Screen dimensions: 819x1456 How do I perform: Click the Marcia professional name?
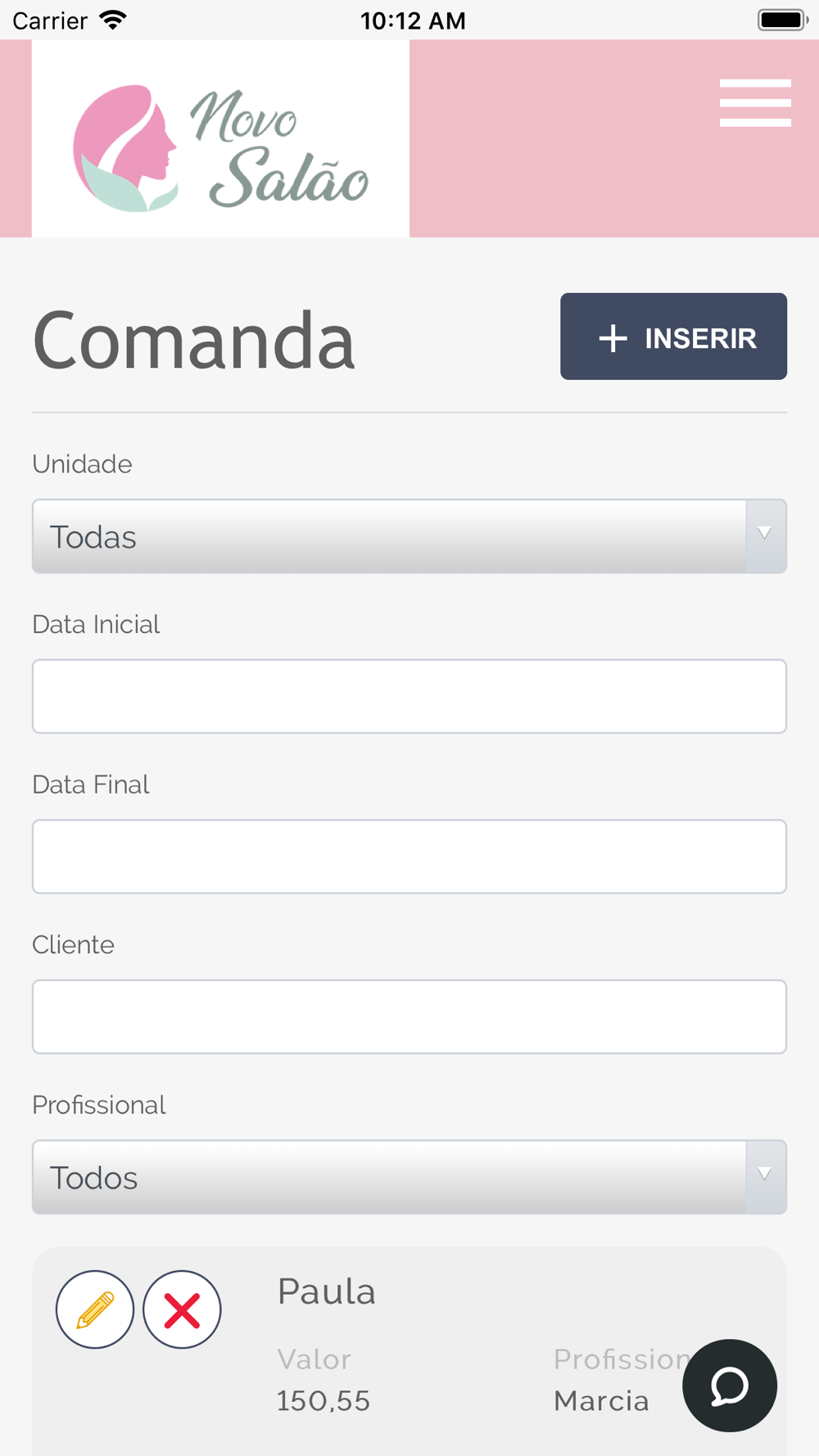click(x=601, y=1401)
